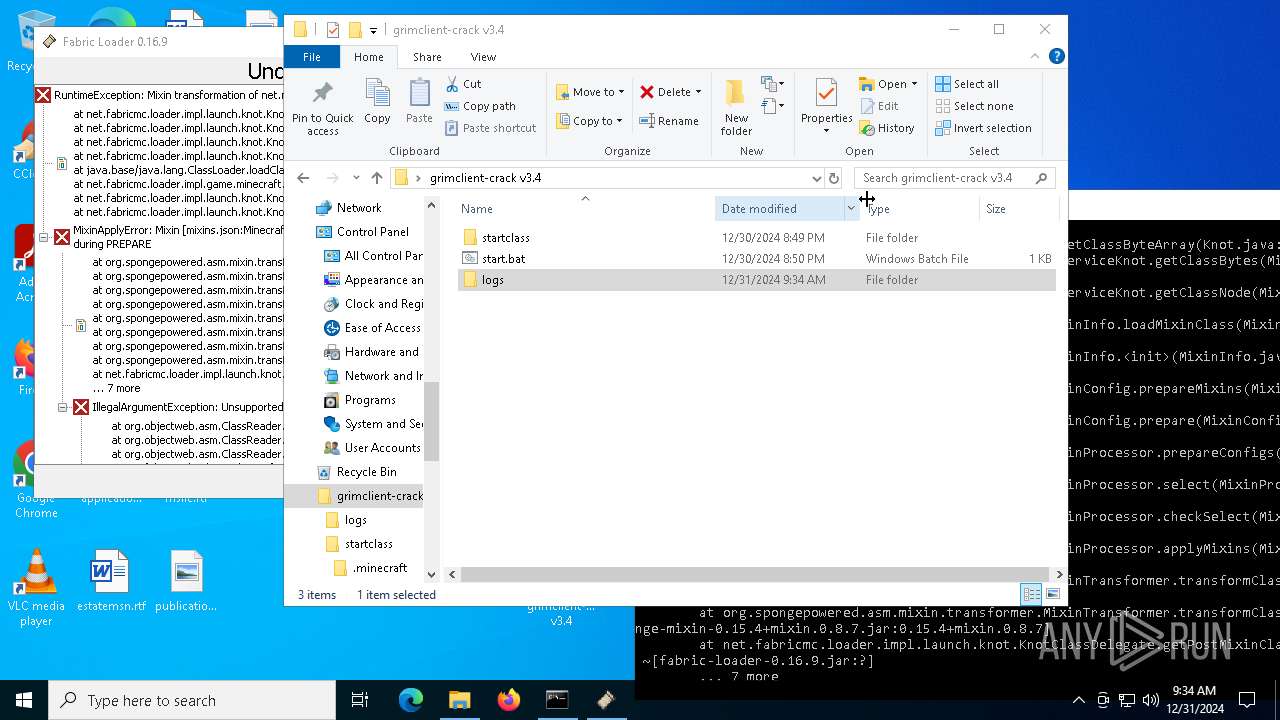Click the address bar path grimclient-crack v3.4
The height and width of the screenshot is (720, 1280).
click(485, 178)
